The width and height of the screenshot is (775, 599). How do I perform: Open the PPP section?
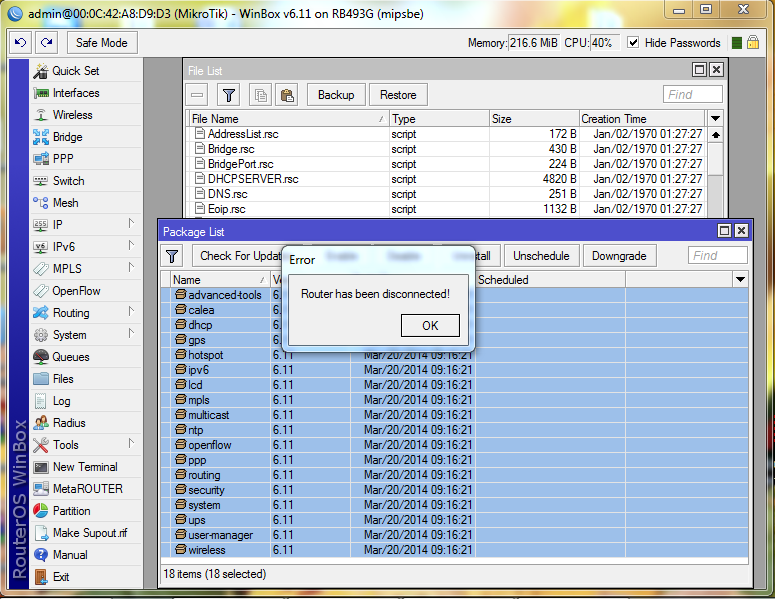(x=63, y=159)
